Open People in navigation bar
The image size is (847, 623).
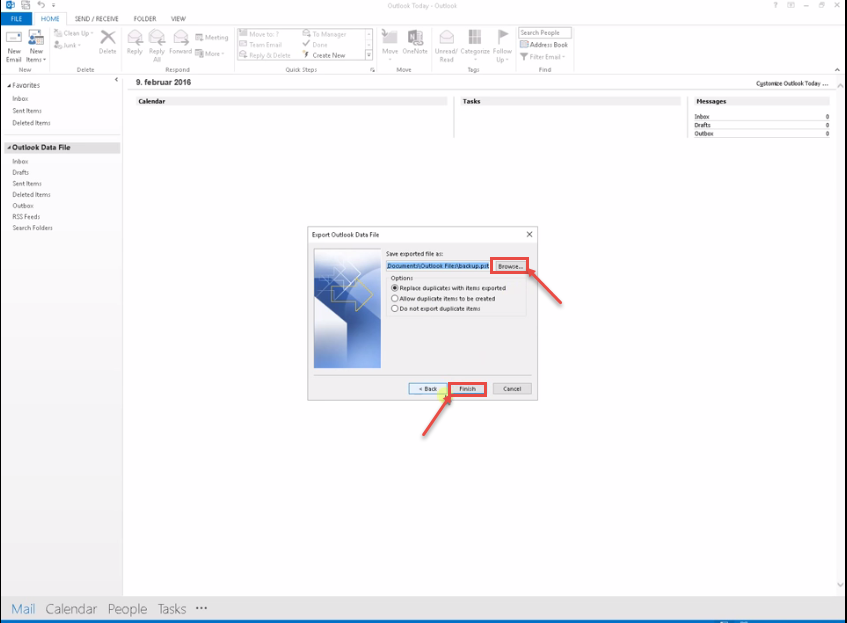[127, 609]
